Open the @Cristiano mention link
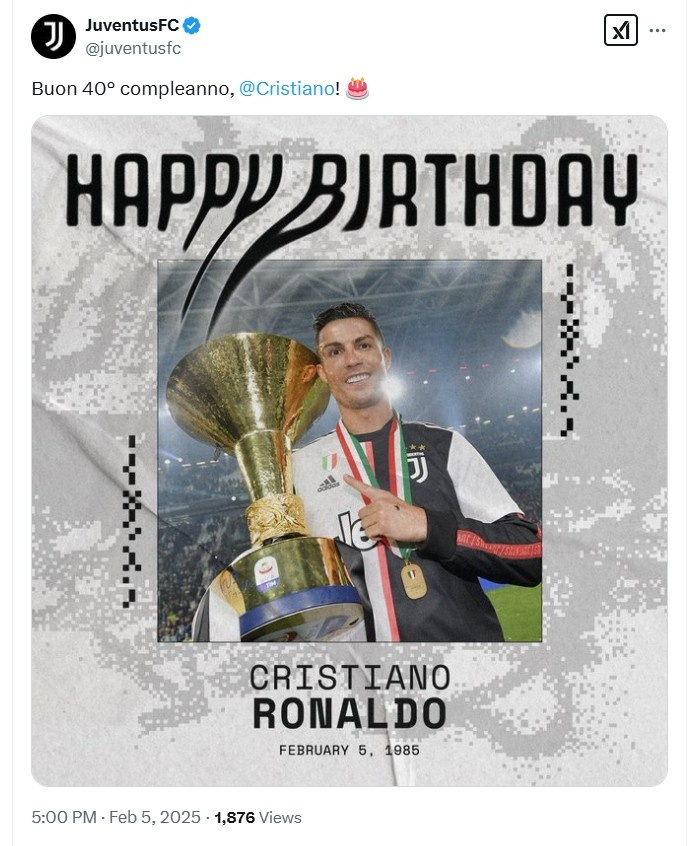696x846 pixels. point(286,88)
